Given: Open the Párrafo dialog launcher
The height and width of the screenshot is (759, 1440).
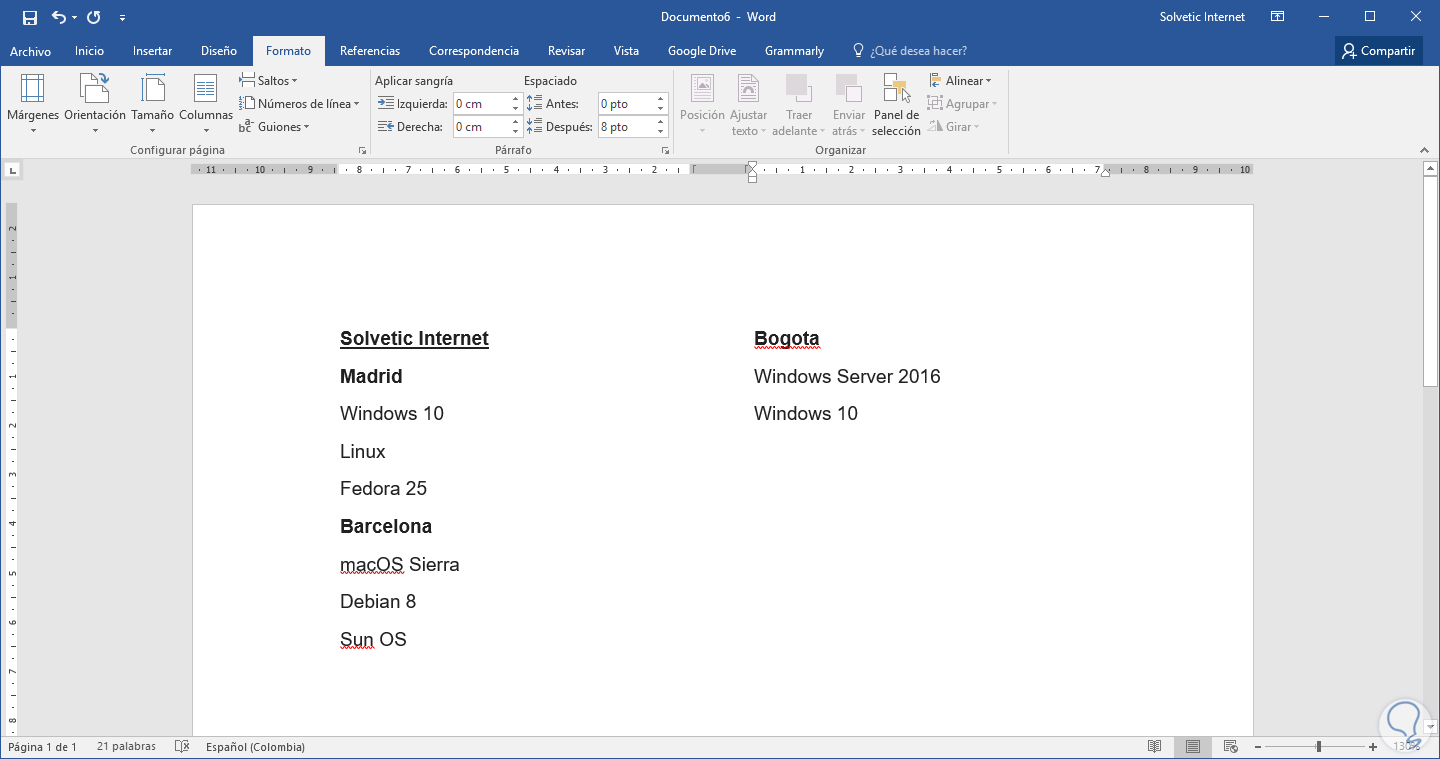Looking at the screenshot, I should [x=664, y=150].
